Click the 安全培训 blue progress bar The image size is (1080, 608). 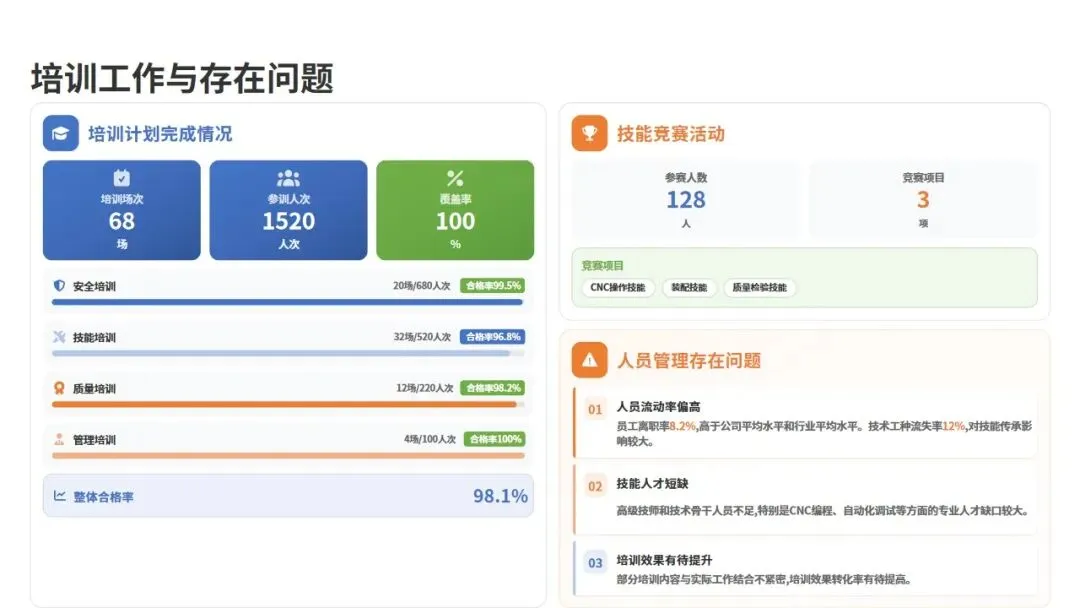coord(287,302)
